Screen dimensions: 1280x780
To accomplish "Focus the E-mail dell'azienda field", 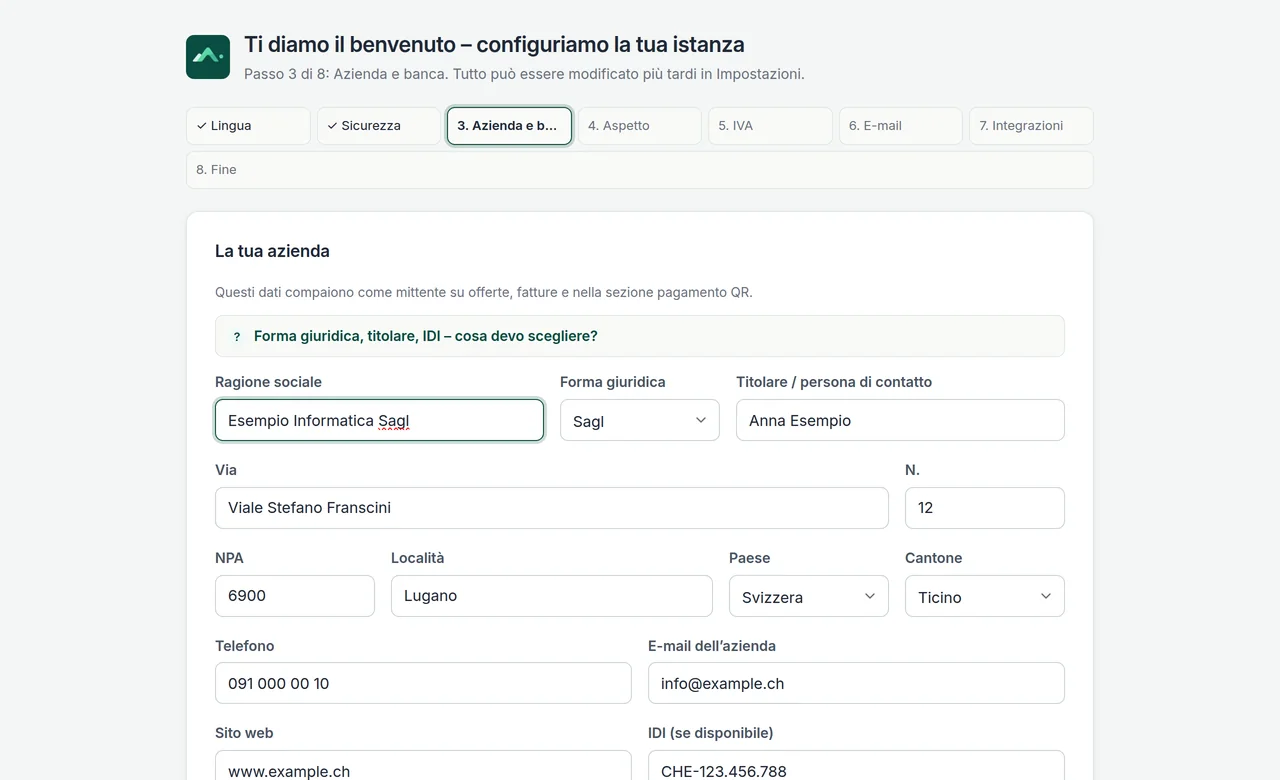I will pos(856,683).
